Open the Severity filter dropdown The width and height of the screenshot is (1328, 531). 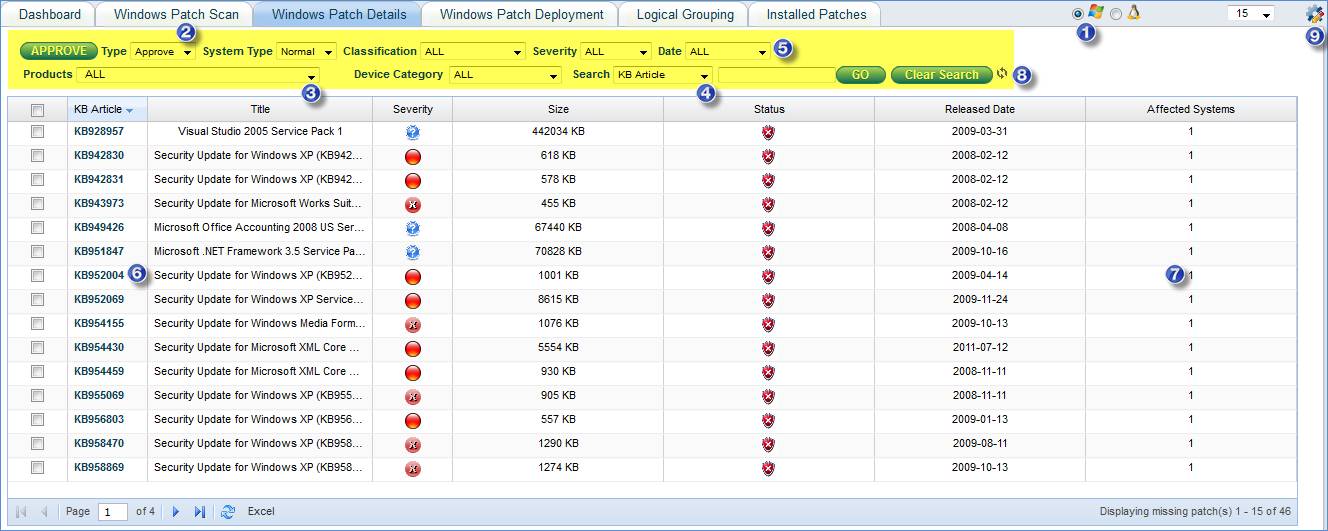(x=616, y=52)
